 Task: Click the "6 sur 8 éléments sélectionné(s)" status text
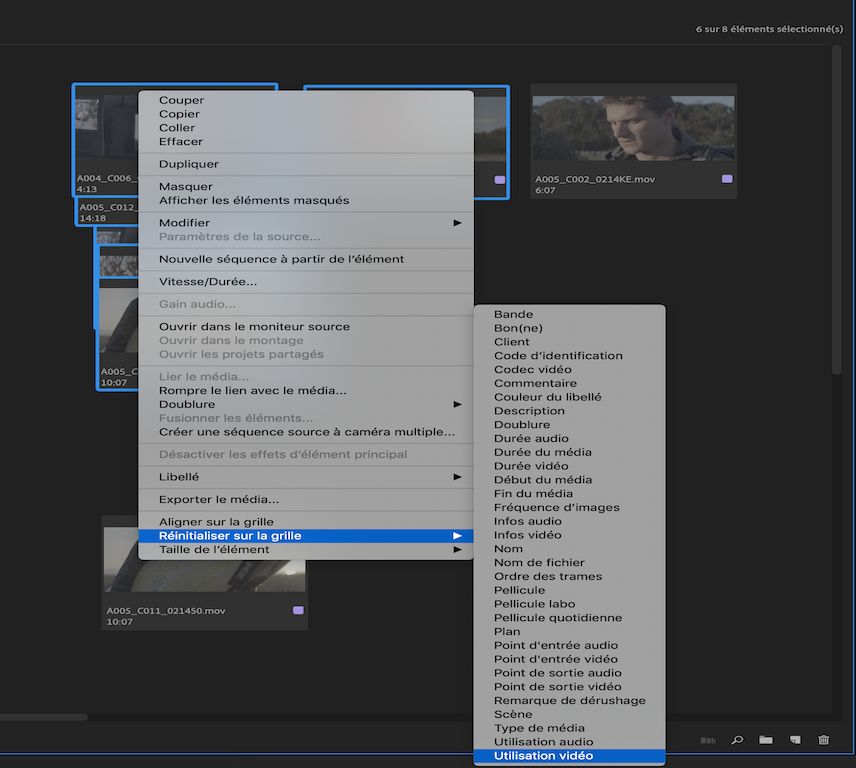[x=769, y=29]
